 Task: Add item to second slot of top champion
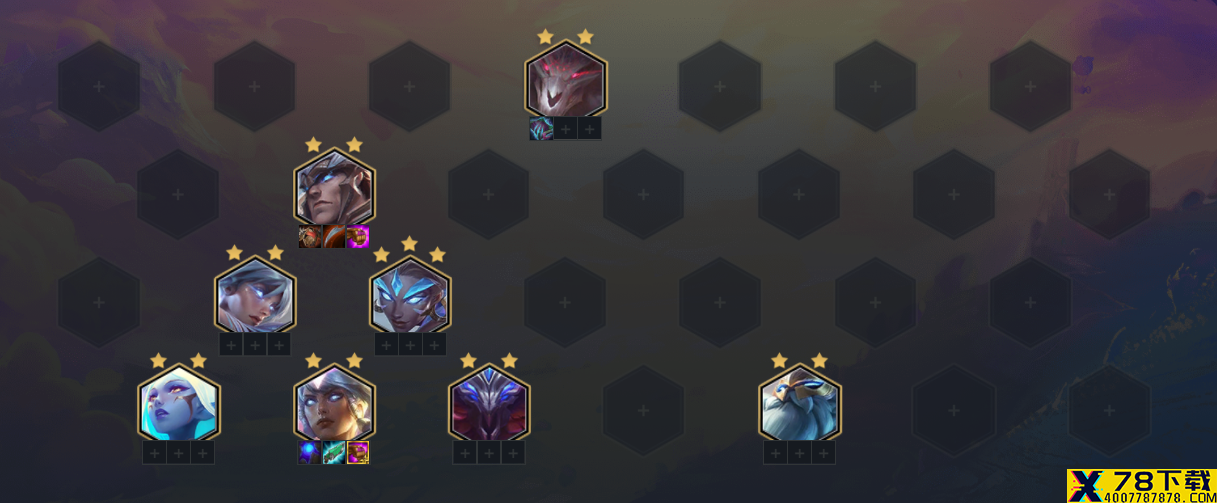565,129
